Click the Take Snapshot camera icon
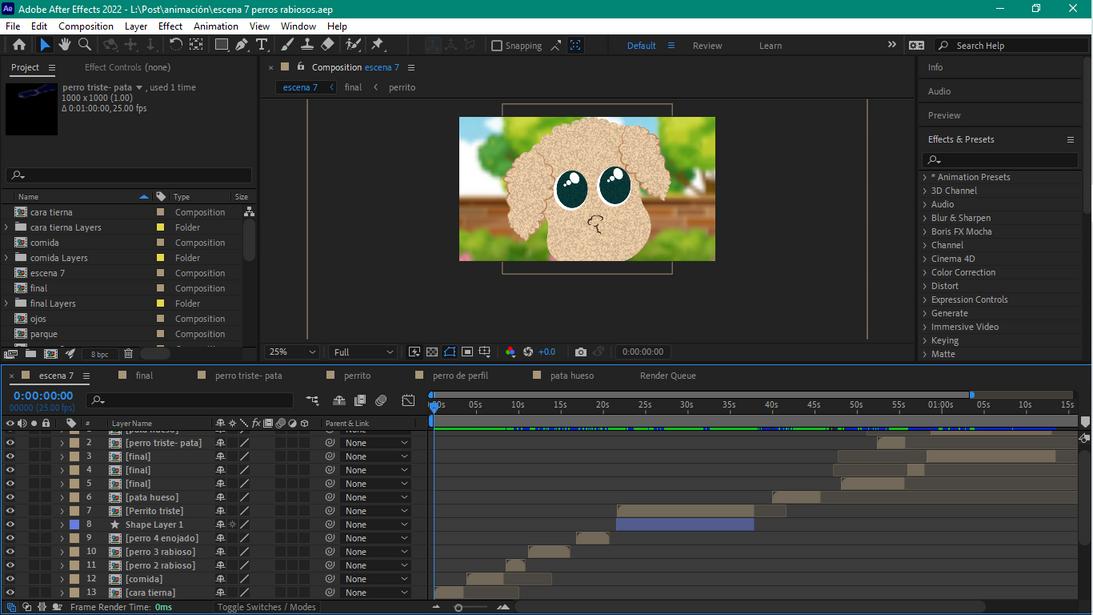Image resolution: width=1093 pixels, height=615 pixels. (580, 352)
